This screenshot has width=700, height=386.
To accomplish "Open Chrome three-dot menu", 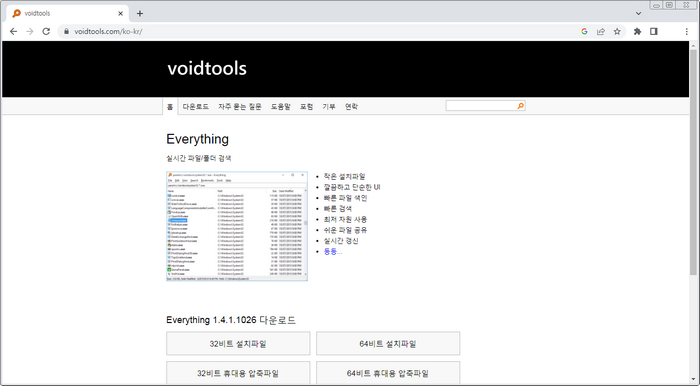I will pos(687,31).
